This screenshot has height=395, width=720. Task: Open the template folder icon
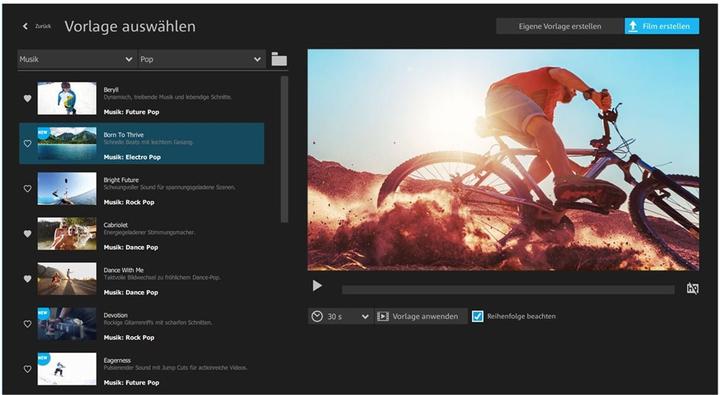[x=279, y=59]
